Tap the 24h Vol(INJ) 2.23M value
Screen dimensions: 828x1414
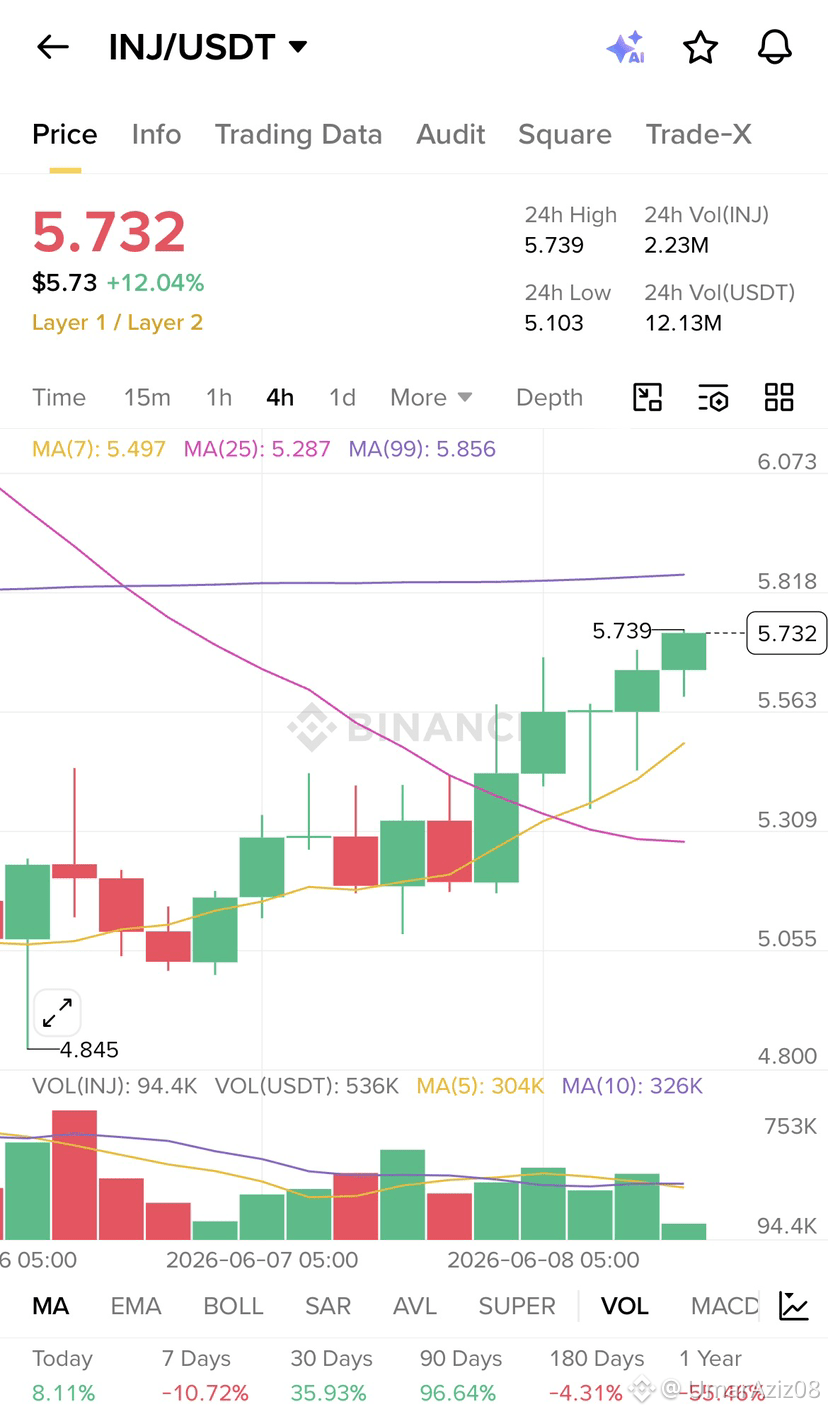(x=677, y=245)
